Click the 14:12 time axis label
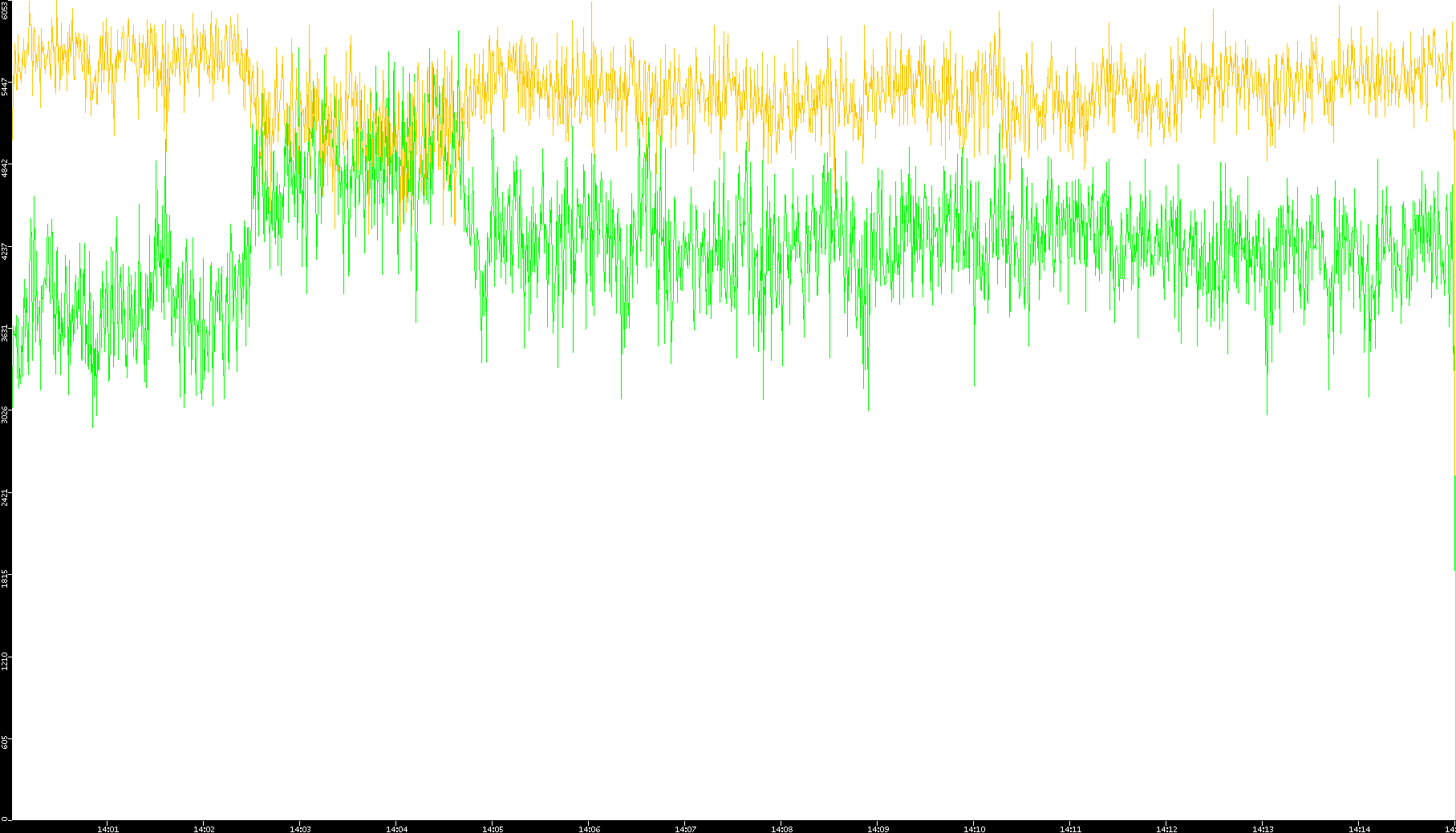 pos(1166,829)
